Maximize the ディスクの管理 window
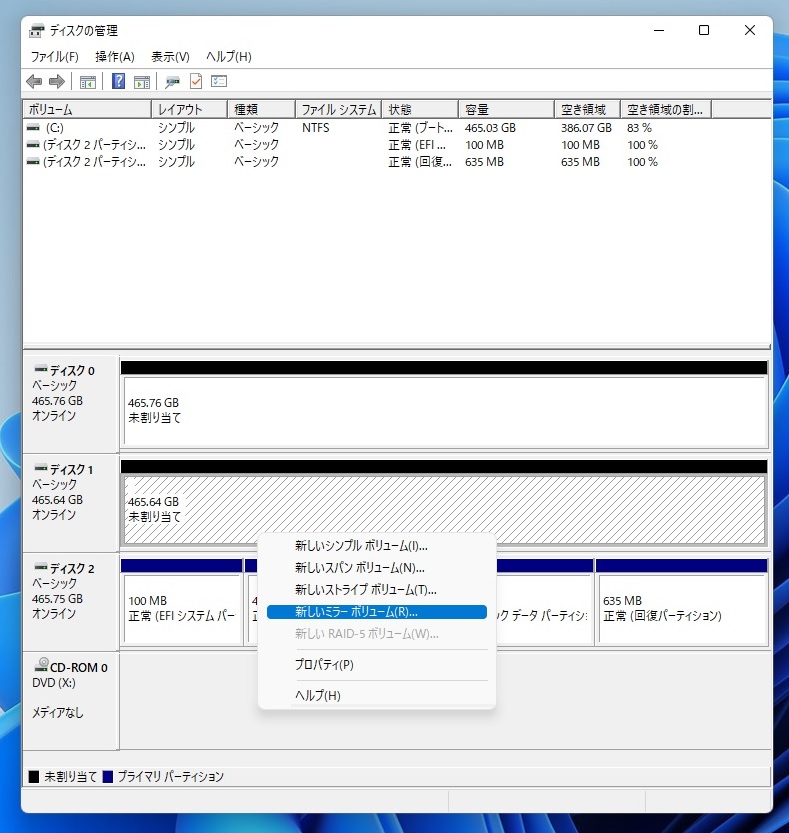Image resolution: width=789 pixels, height=833 pixels. [x=704, y=30]
